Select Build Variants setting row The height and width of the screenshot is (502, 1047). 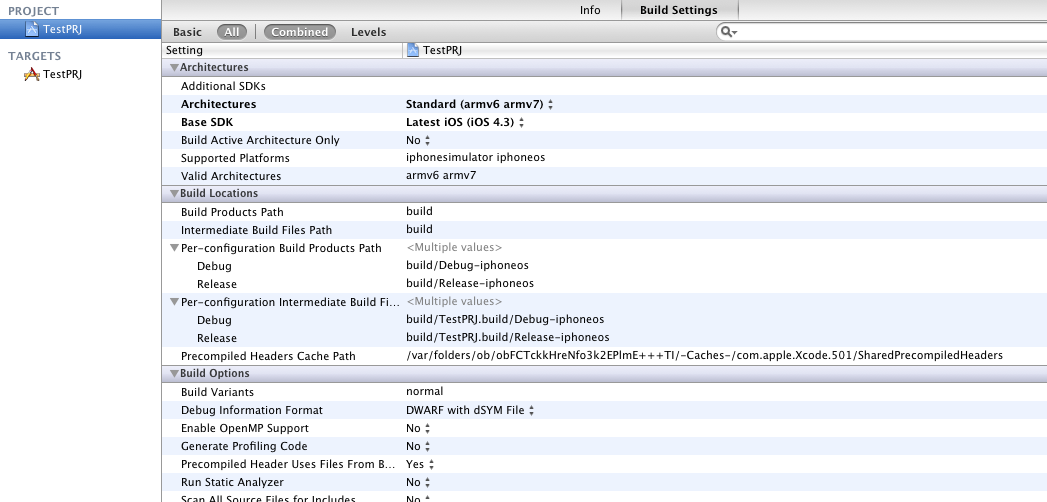point(604,392)
